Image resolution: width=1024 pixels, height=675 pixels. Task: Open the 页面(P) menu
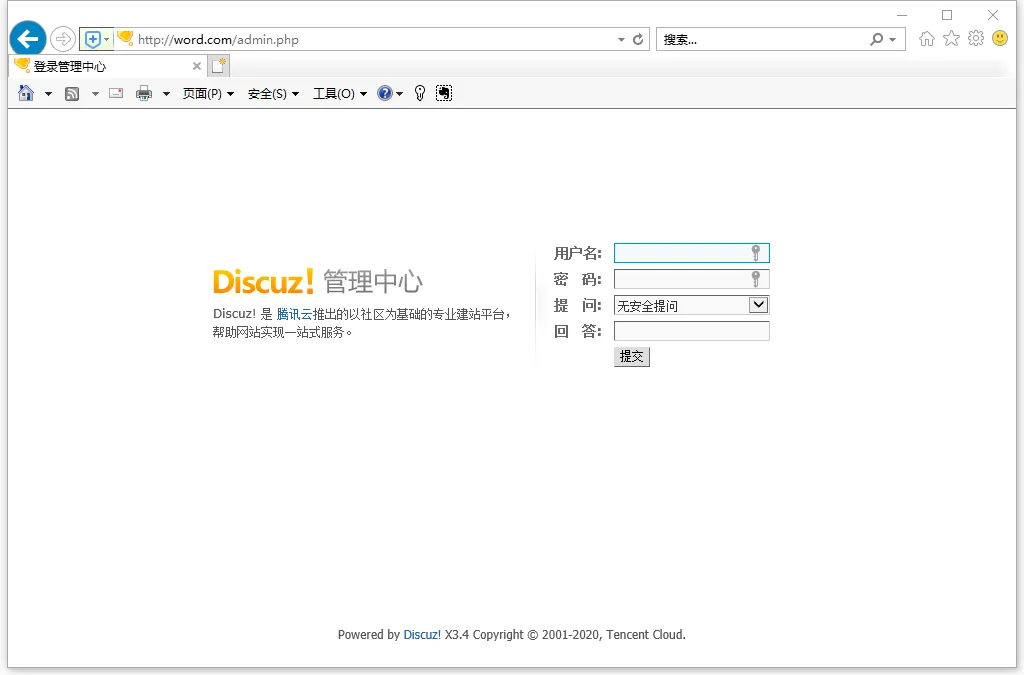click(x=207, y=94)
